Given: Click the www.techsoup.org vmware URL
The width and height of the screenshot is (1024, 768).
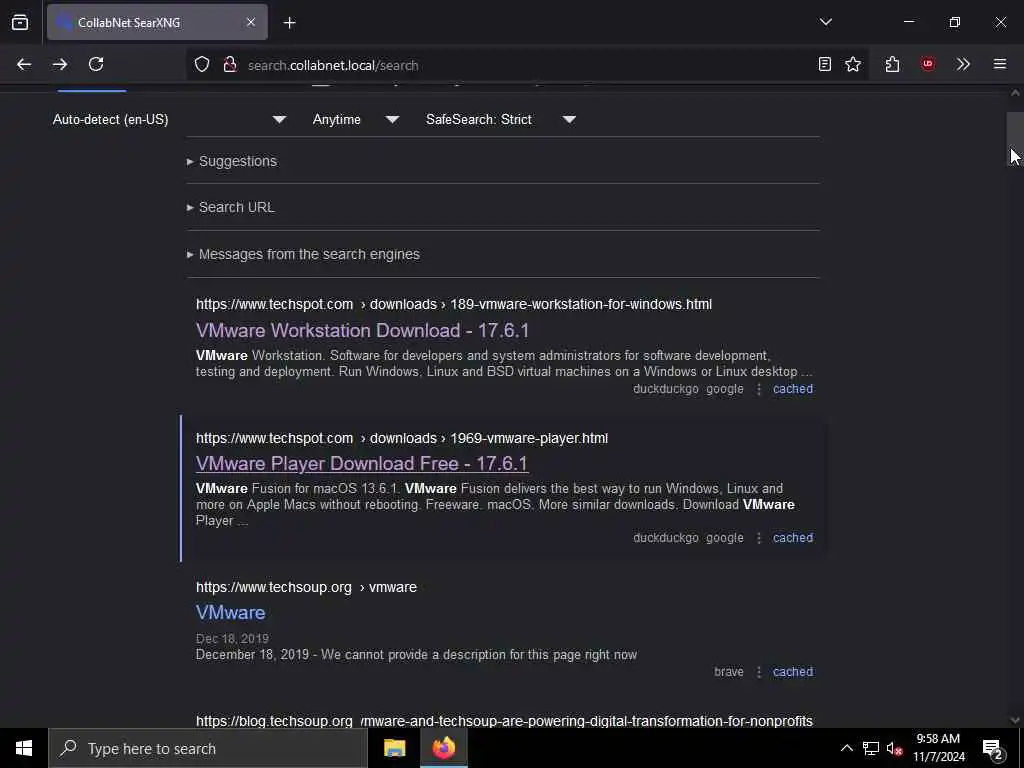Looking at the screenshot, I should [x=306, y=587].
